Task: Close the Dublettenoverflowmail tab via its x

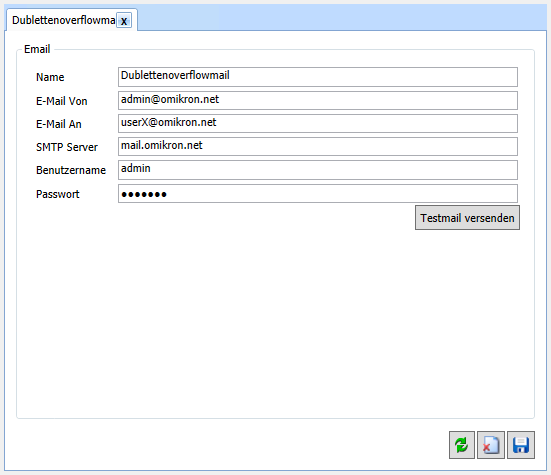Action: 124,20
